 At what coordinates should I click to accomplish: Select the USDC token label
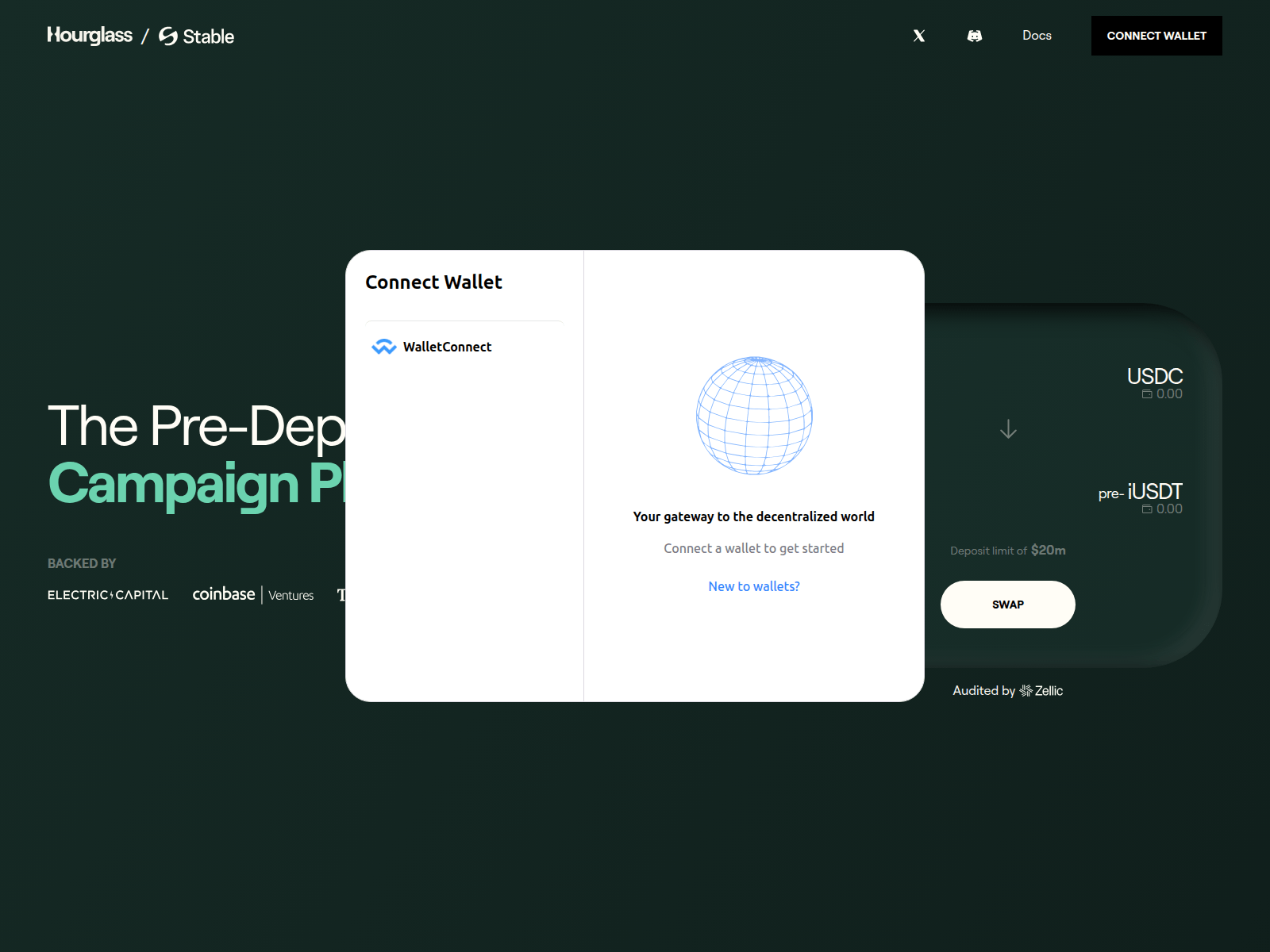[x=1155, y=376]
